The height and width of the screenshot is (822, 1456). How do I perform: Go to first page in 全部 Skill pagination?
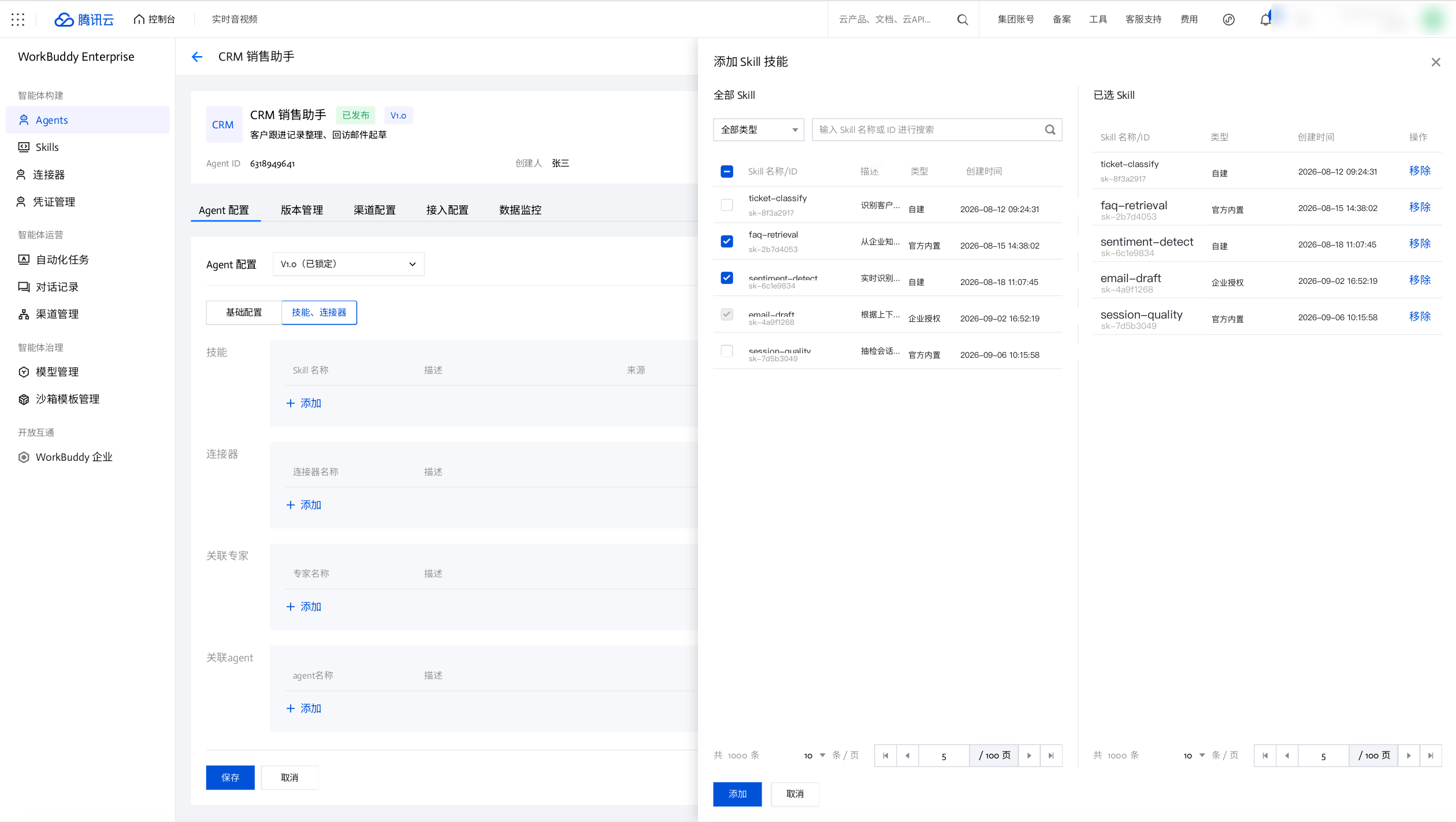(x=885, y=756)
